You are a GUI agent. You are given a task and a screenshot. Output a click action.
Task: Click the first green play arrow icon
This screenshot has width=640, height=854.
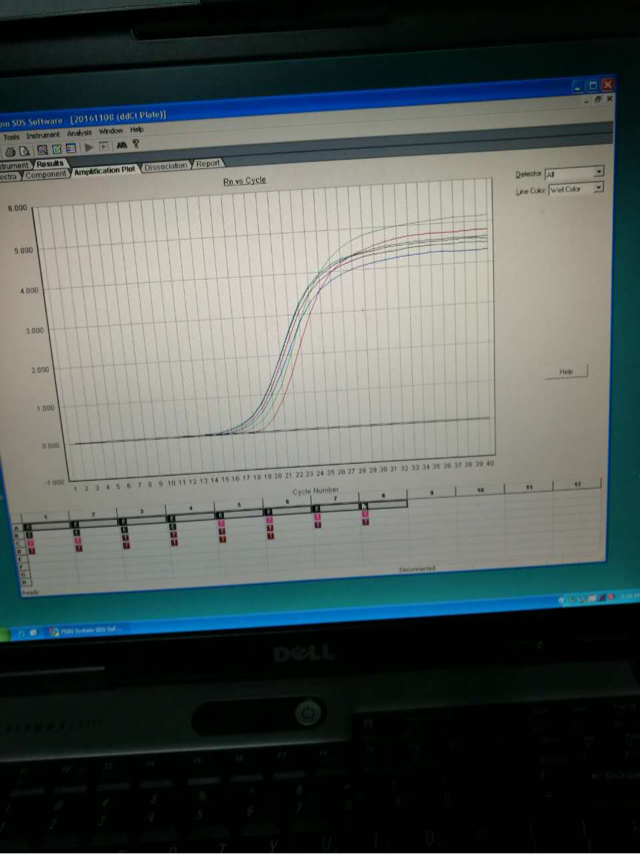[x=89, y=147]
